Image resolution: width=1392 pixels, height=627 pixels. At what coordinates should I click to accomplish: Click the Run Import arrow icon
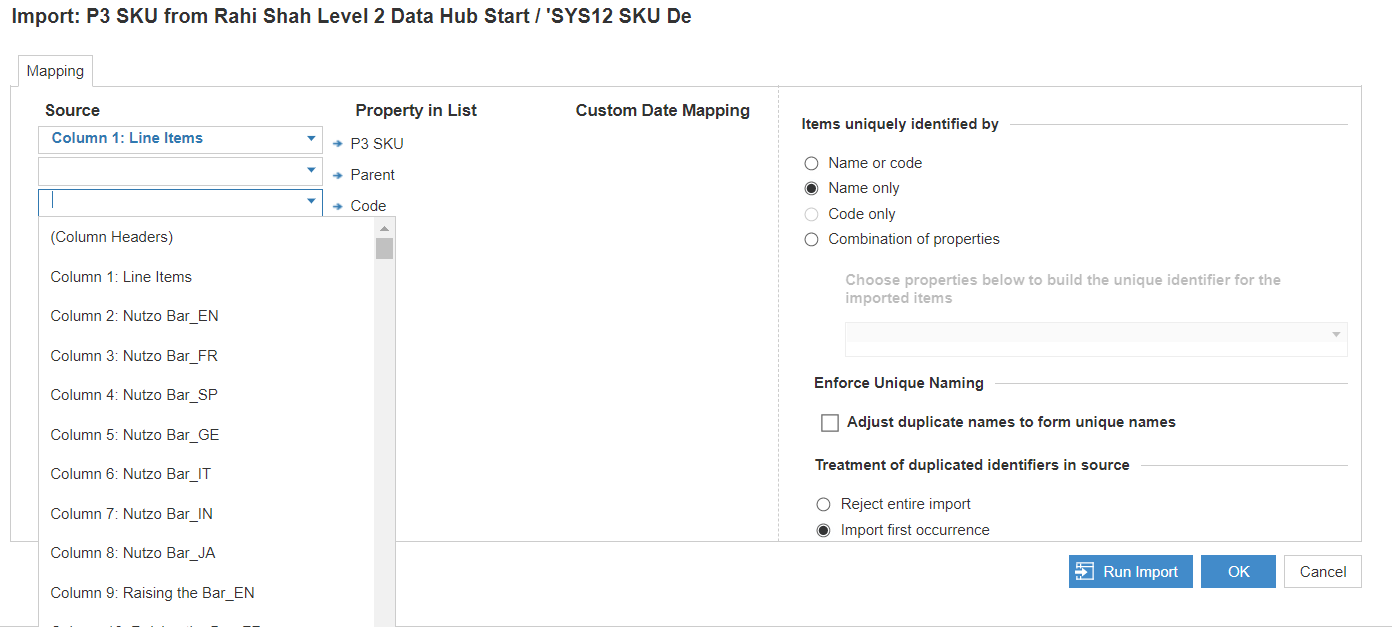1084,571
